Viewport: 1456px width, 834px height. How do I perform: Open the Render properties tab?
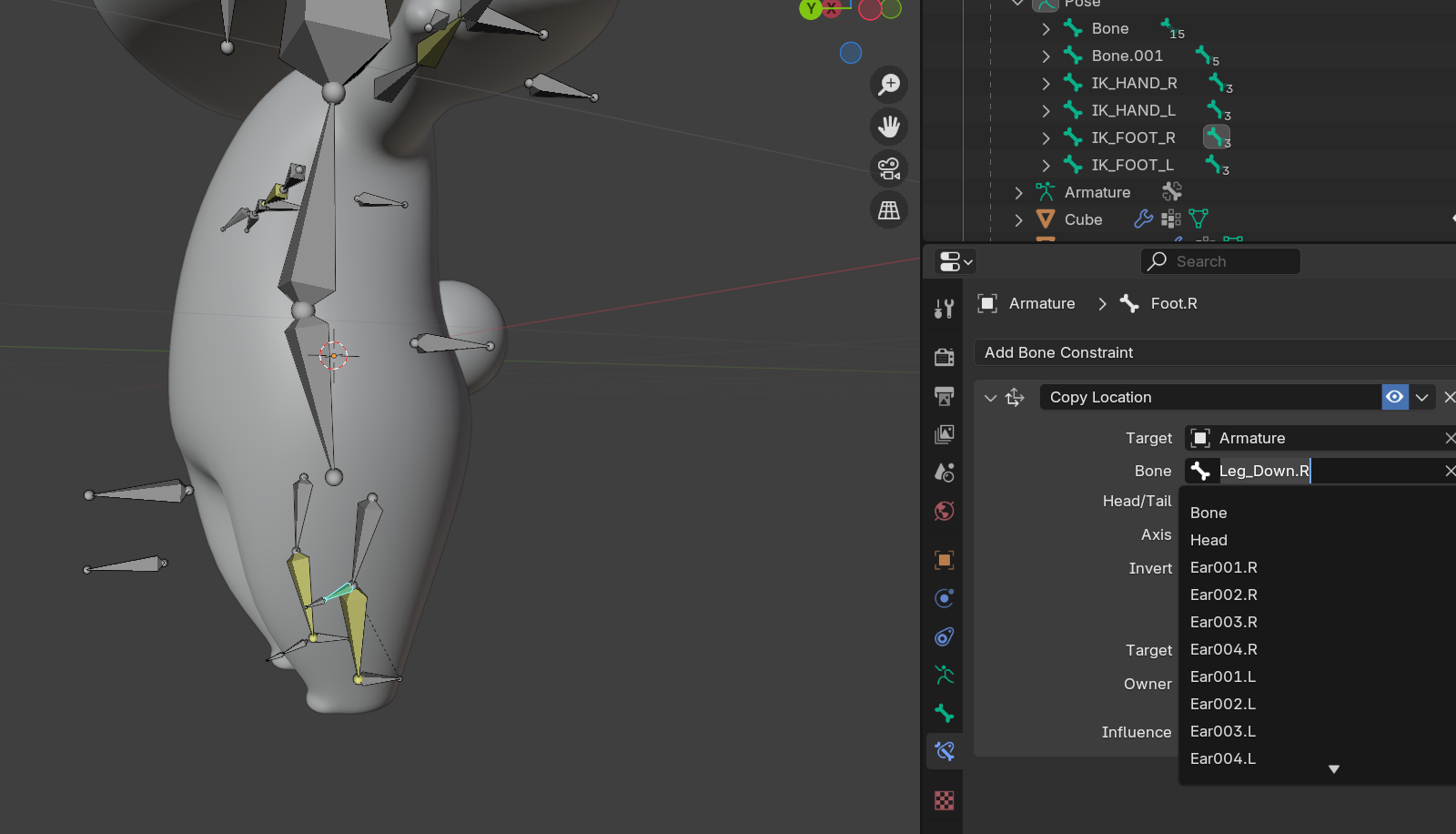click(x=945, y=357)
